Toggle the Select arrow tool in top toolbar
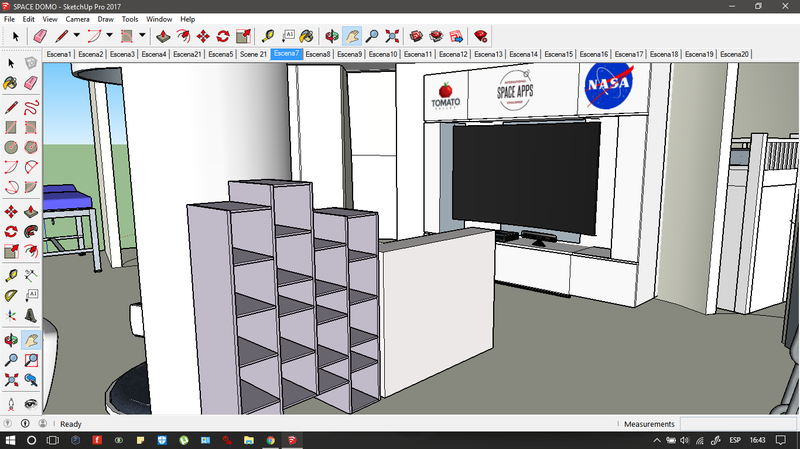The width and height of the screenshot is (800, 449). click(16, 35)
